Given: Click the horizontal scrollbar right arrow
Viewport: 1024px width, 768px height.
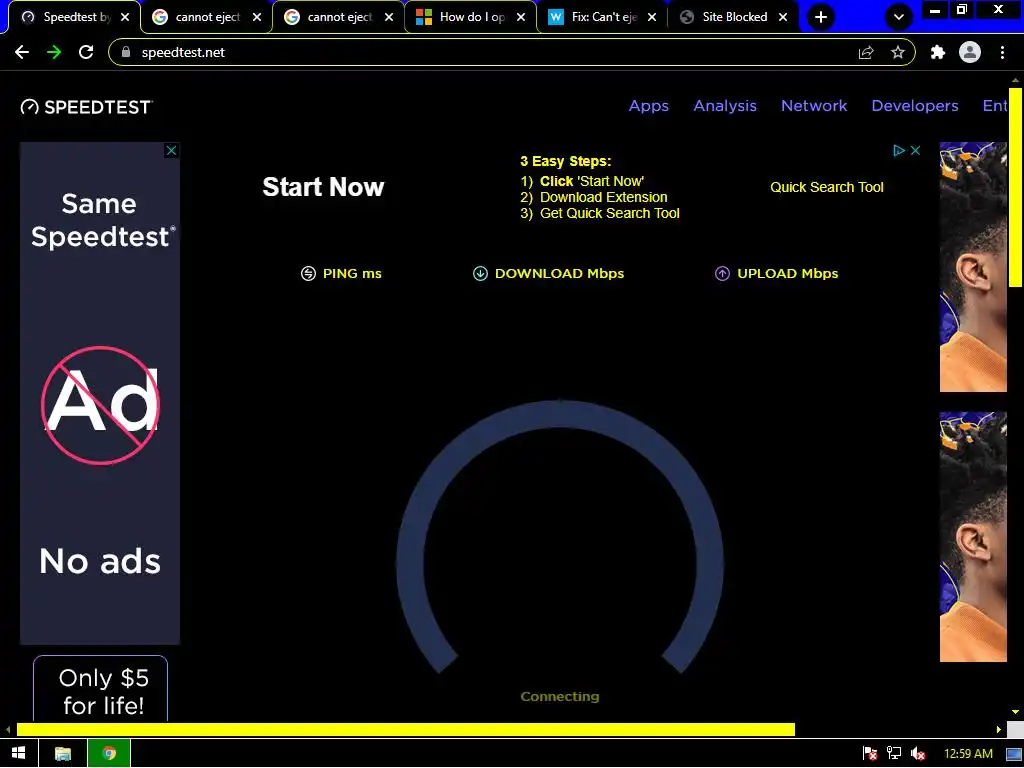Looking at the screenshot, I should 999,729.
